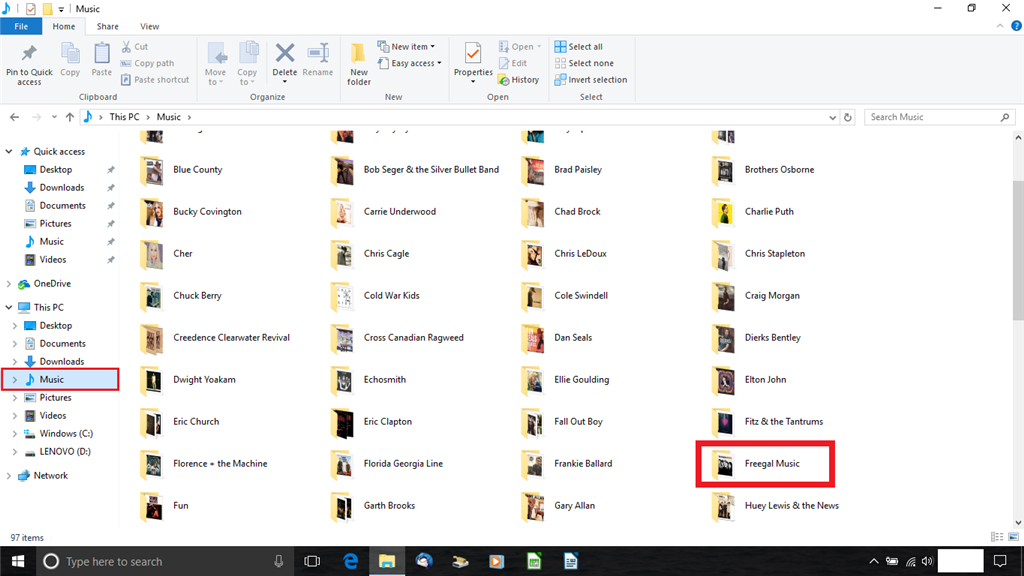Switch to large icons view in status bar
Screen dimensions: 1024x576
(1014, 537)
